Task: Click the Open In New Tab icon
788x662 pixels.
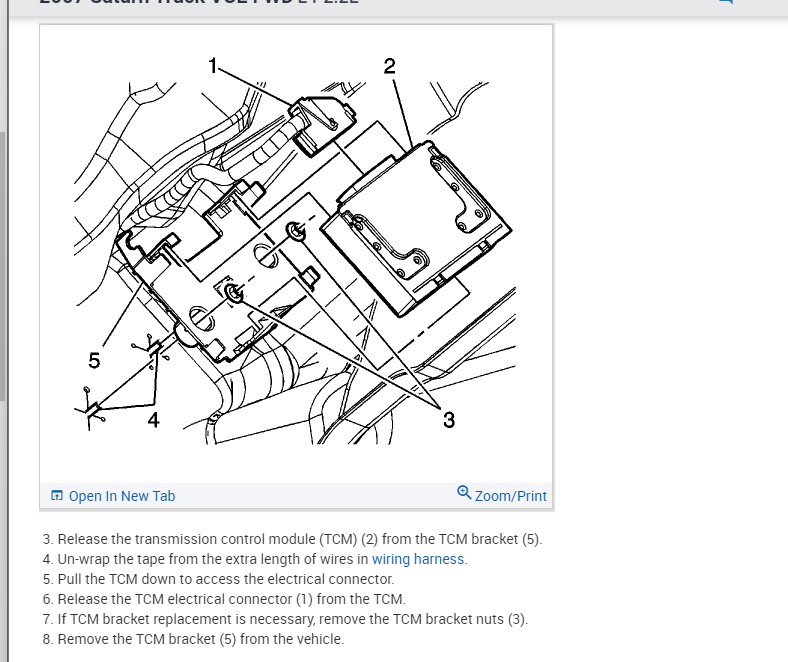Action: 57,496
